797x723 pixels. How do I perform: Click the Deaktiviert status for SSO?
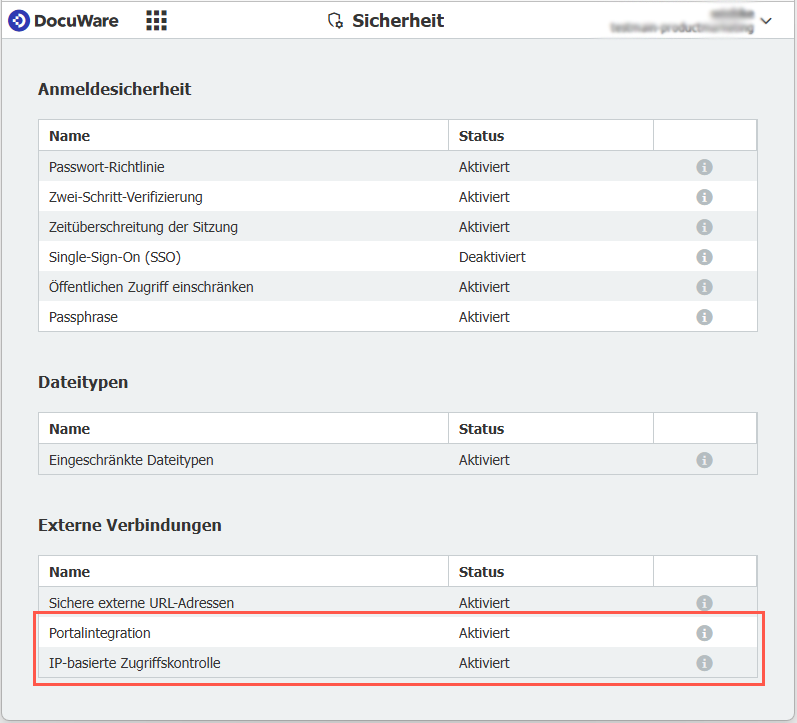(x=492, y=257)
